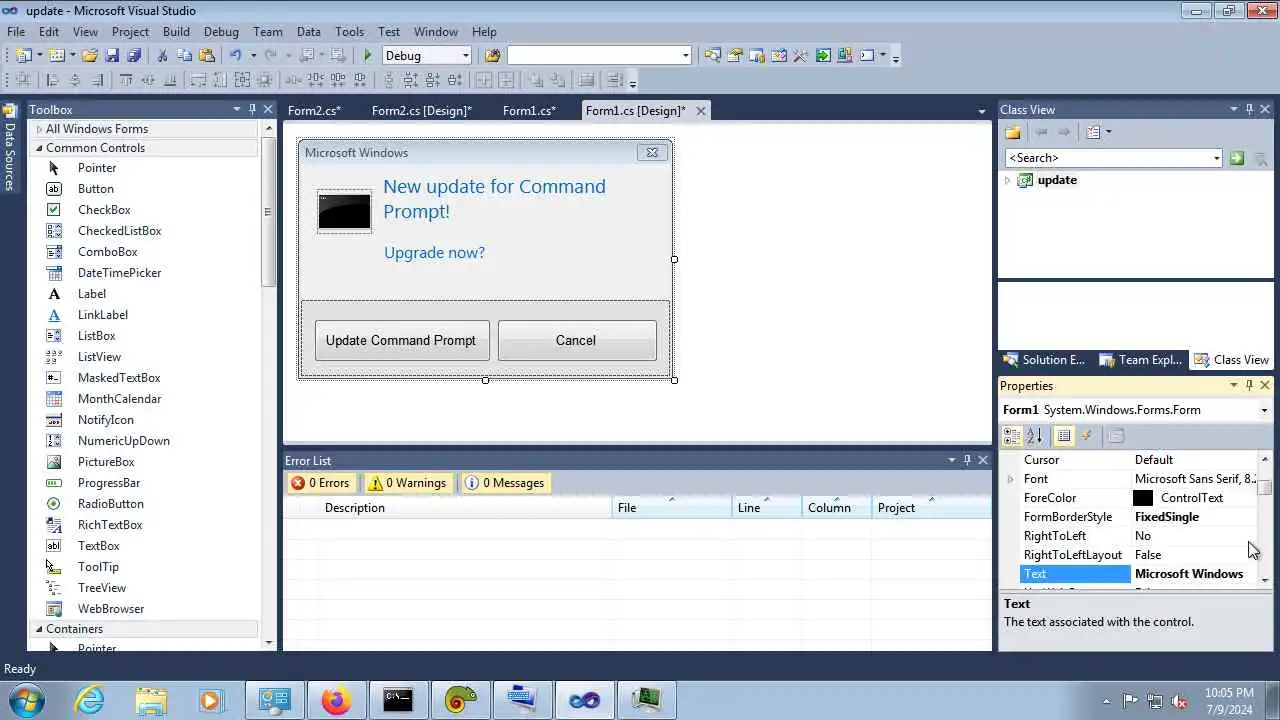
Task: Switch to the Form1.cs* tab
Action: [529, 111]
